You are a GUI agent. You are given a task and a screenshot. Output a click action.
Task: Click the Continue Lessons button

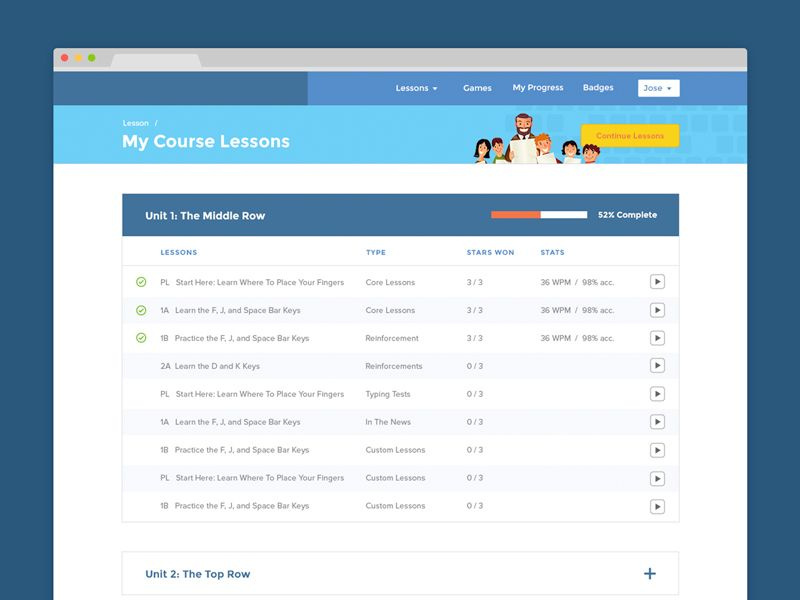pyautogui.click(x=631, y=135)
